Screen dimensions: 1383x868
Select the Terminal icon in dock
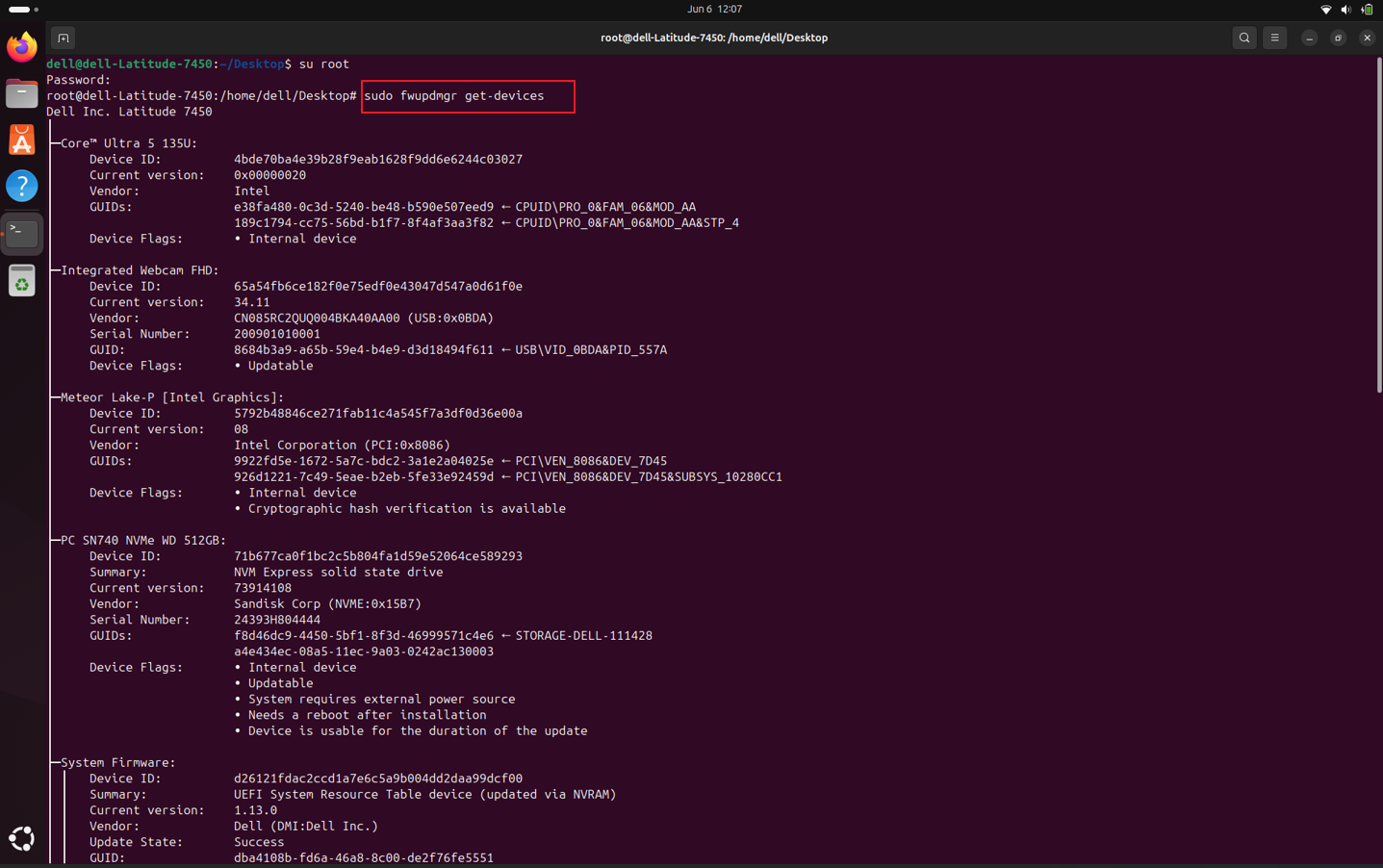point(21,233)
